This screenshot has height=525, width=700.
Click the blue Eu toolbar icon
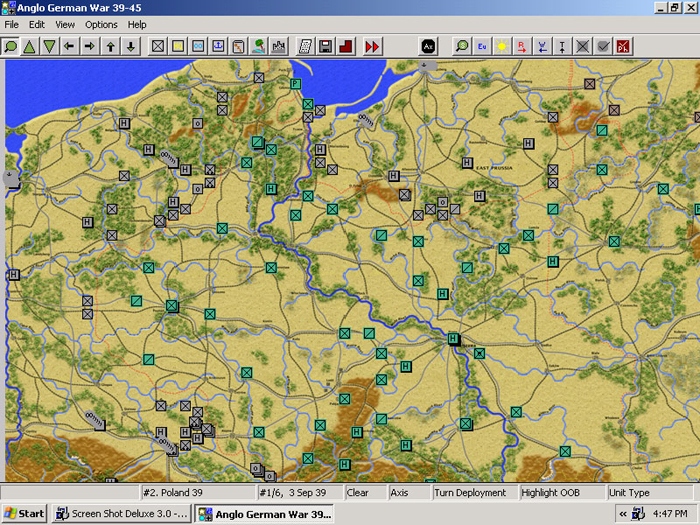482,46
